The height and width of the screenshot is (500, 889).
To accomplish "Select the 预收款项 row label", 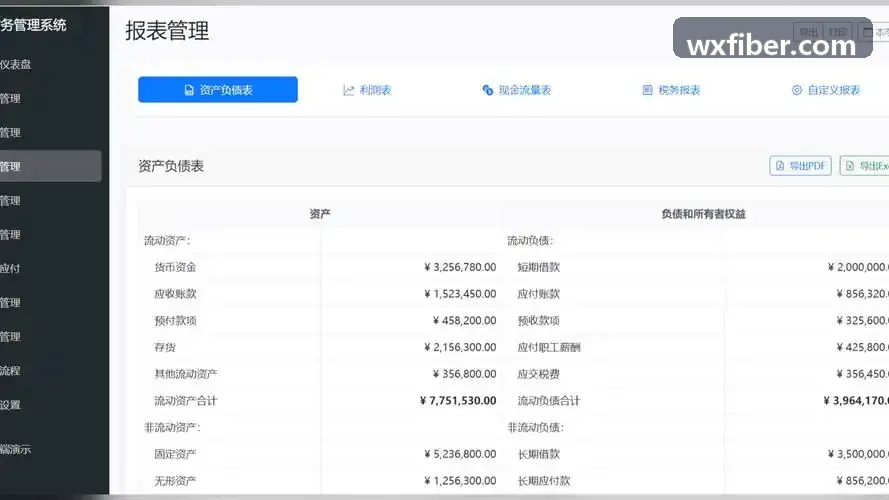I will click(x=539, y=320).
